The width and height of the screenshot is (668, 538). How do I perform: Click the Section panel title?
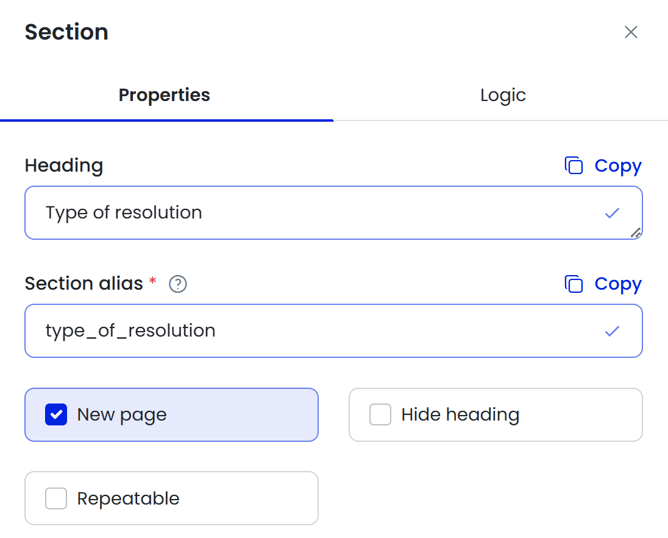pyautogui.click(x=66, y=32)
